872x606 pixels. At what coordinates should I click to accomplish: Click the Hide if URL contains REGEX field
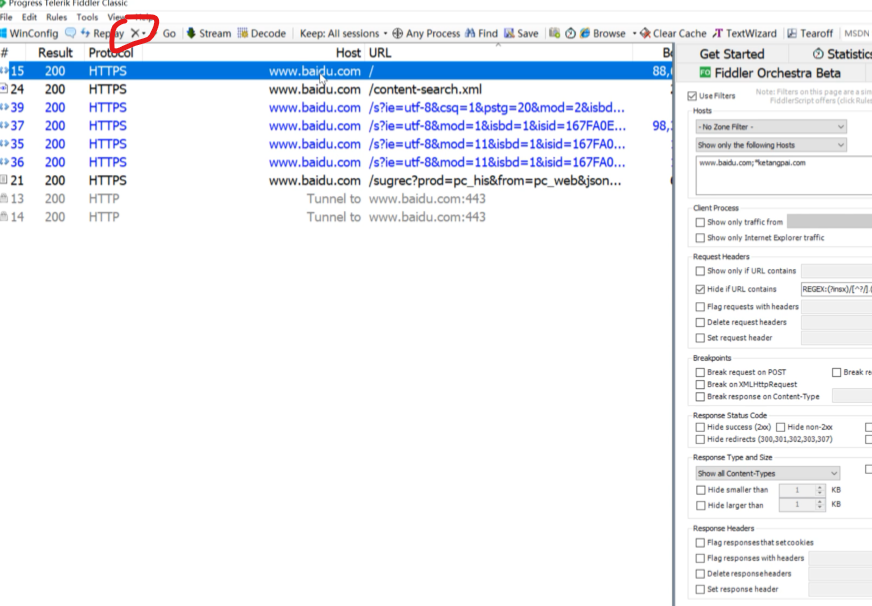click(836, 289)
